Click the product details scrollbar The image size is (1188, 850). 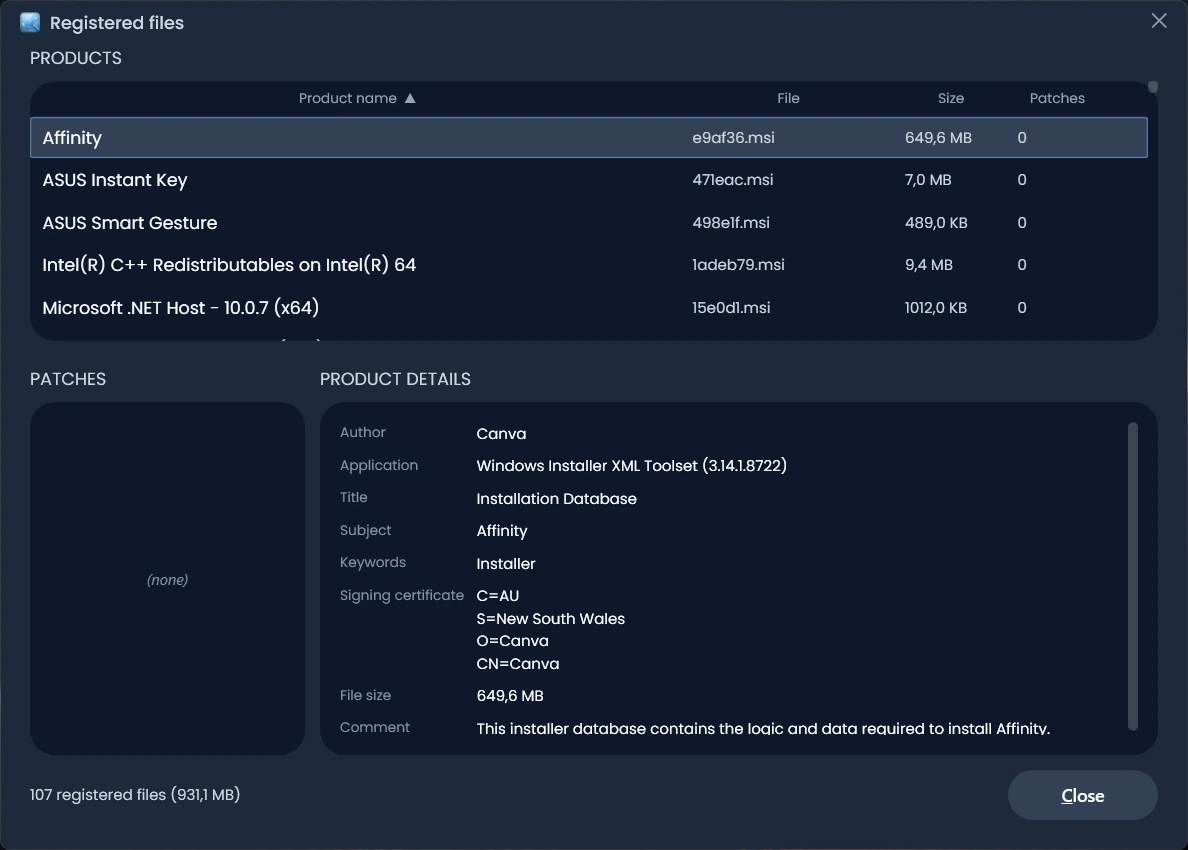pos(1133,576)
